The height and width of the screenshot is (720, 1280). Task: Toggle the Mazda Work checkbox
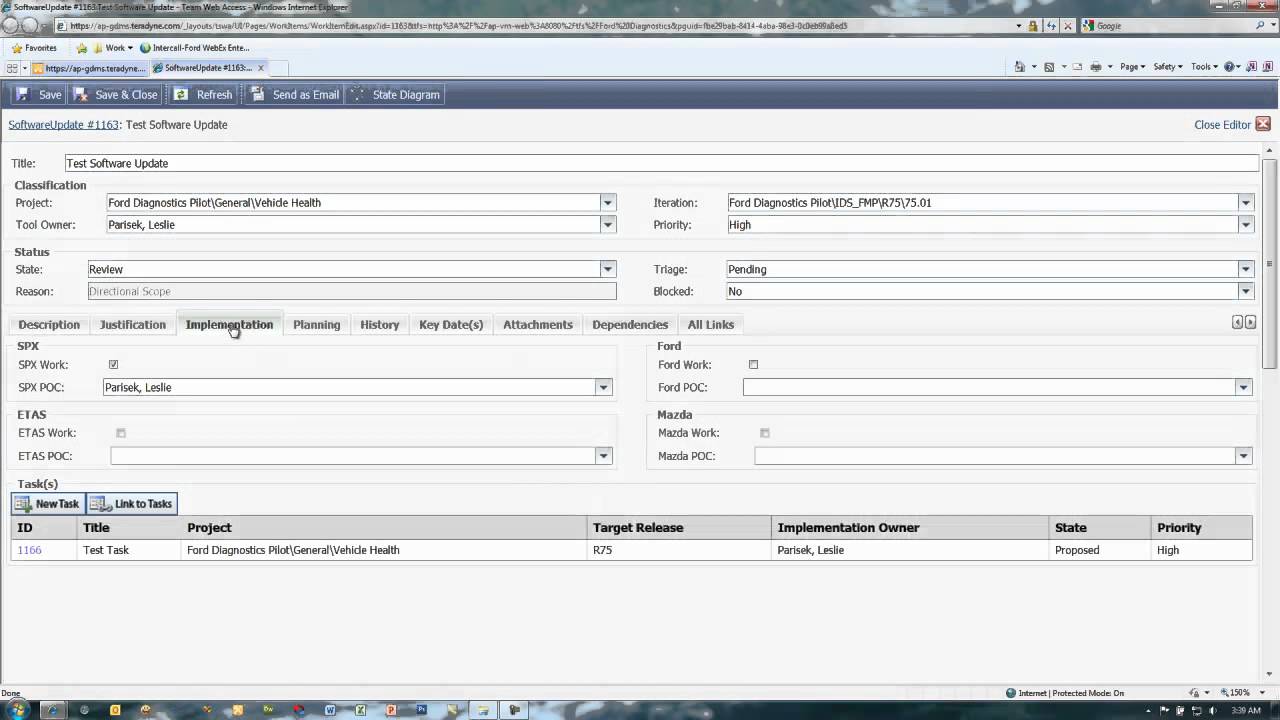coord(765,433)
